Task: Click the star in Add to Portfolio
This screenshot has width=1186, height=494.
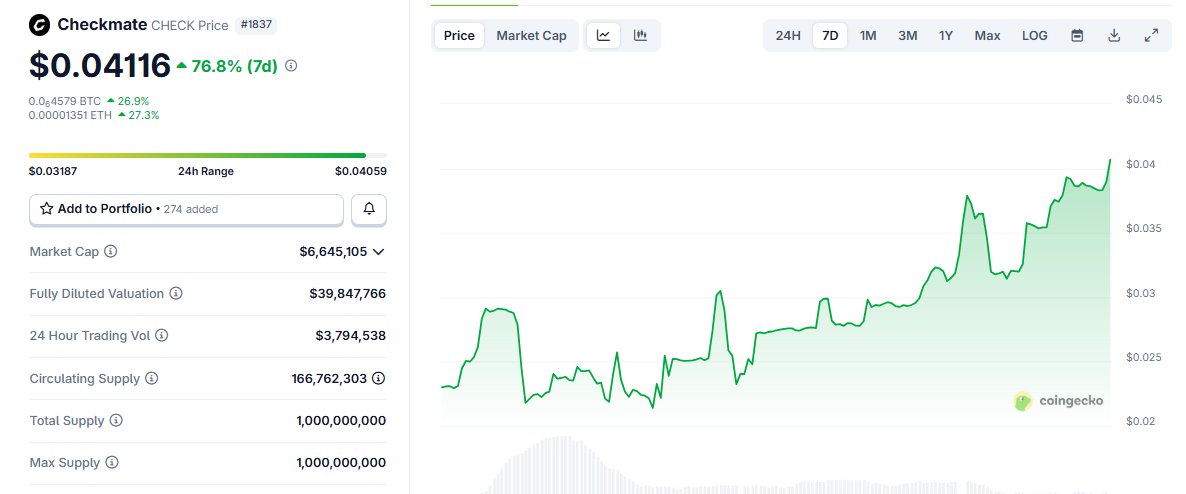Action: (x=47, y=209)
